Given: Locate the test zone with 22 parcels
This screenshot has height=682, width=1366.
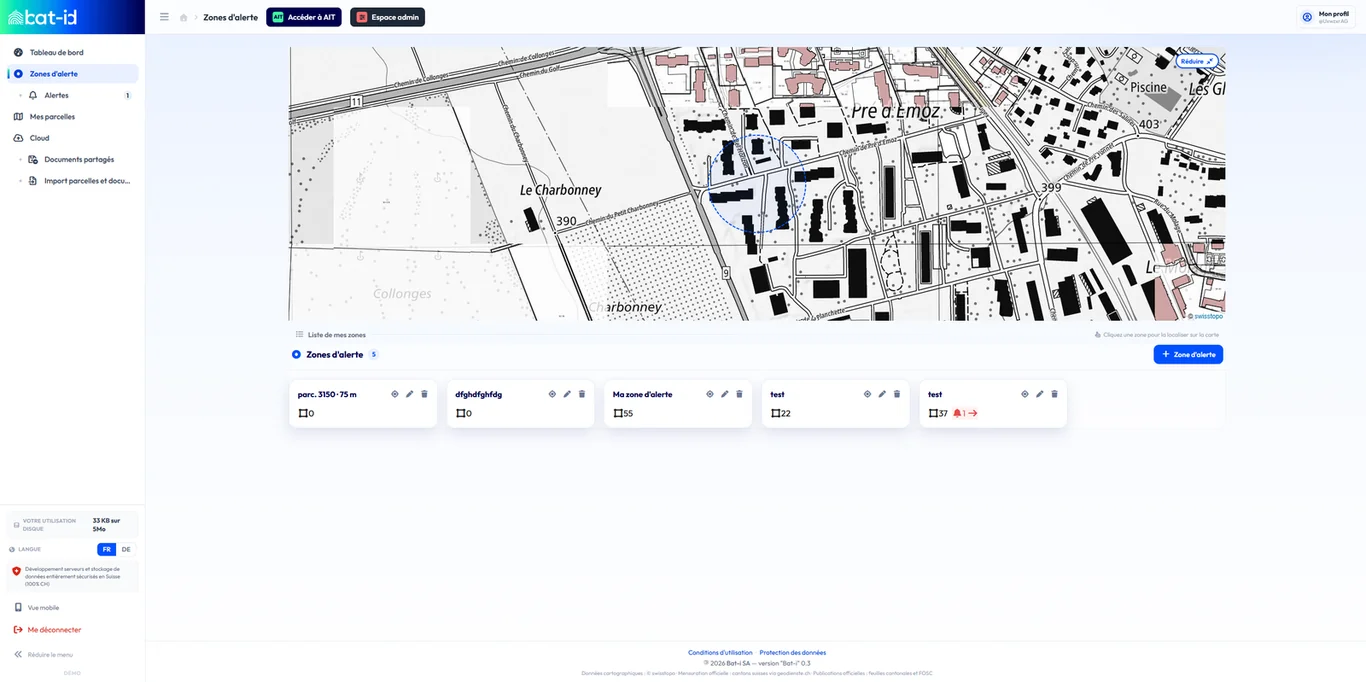Looking at the screenshot, I should click(x=867, y=394).
